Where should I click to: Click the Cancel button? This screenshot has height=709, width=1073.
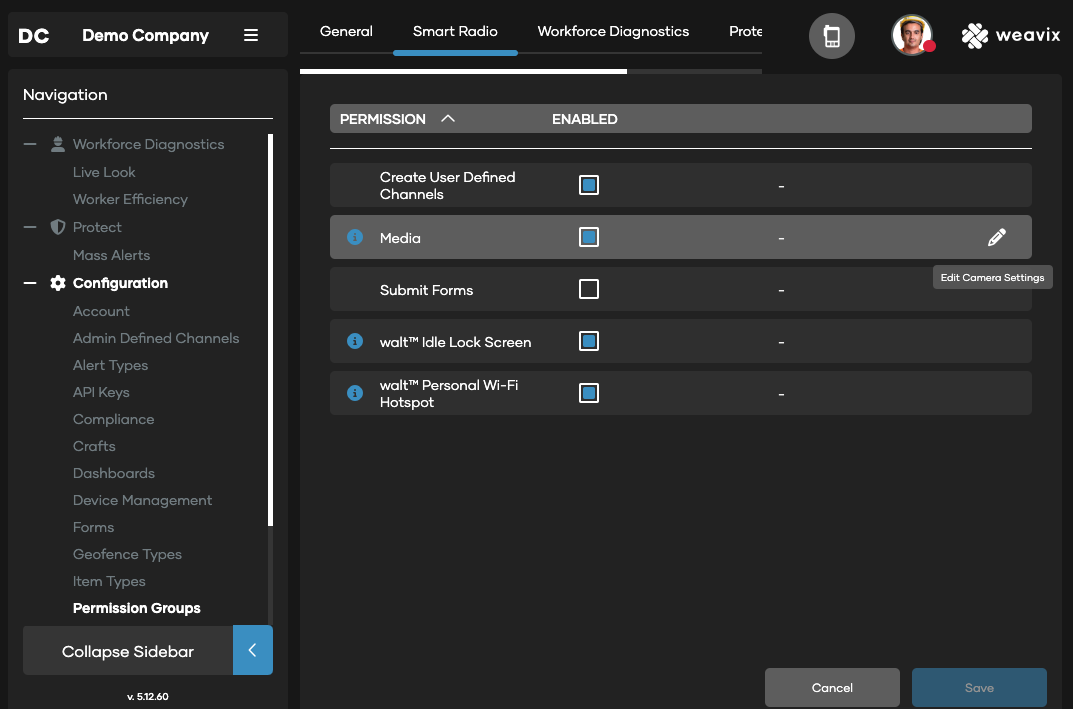[832, 688]
